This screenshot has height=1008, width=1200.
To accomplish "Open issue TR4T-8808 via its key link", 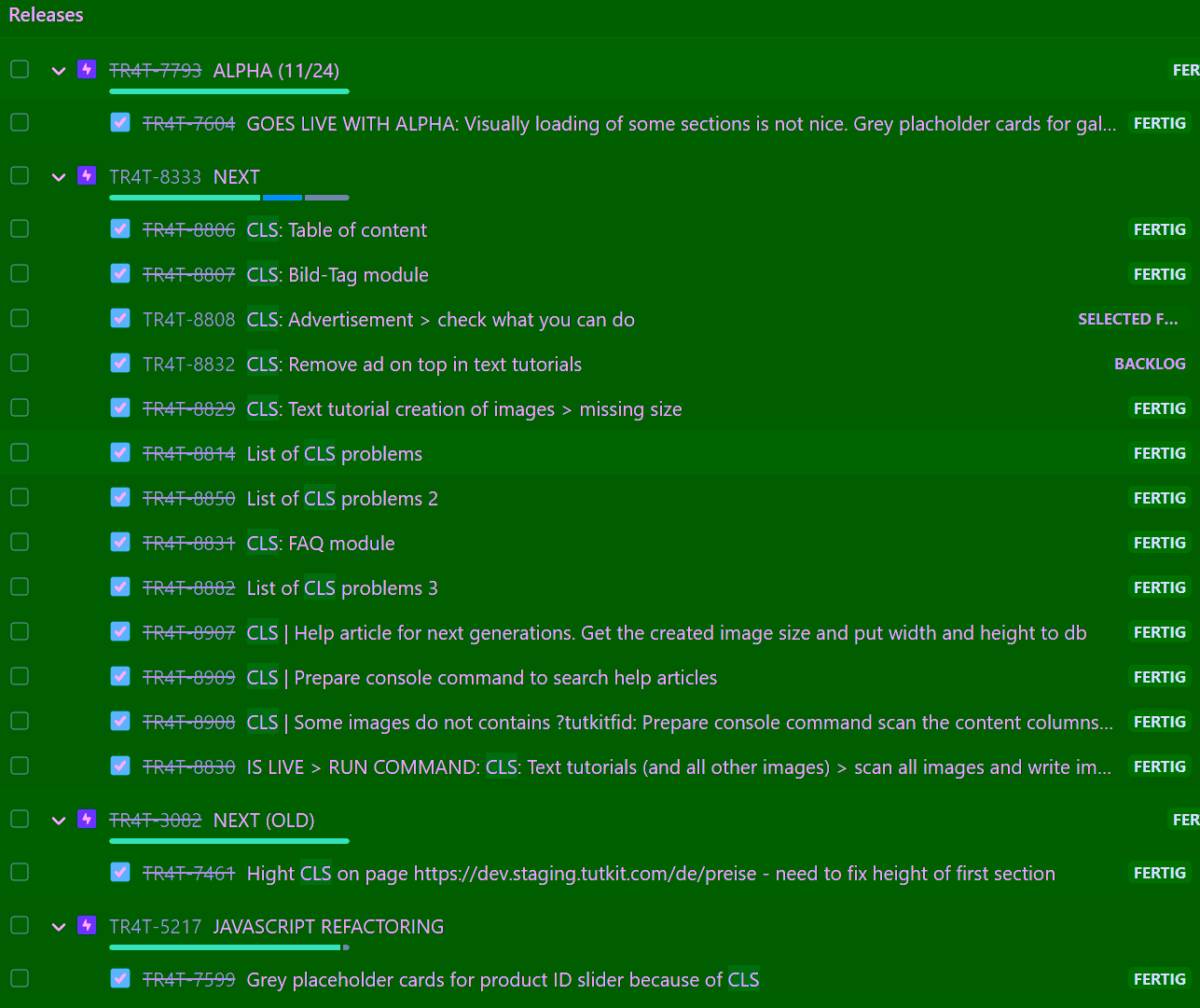I will point(187,319).
